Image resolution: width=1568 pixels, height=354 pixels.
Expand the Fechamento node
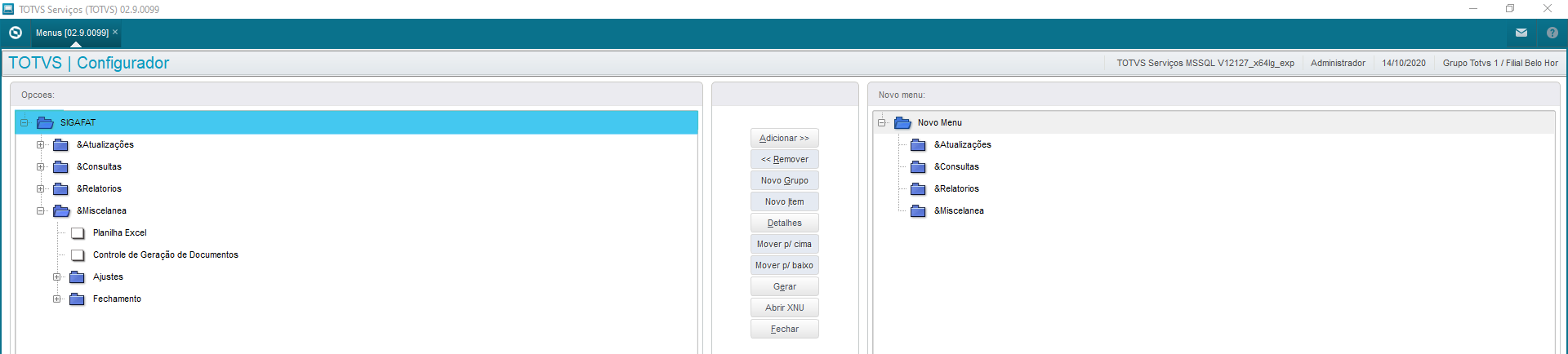point(56,299)
